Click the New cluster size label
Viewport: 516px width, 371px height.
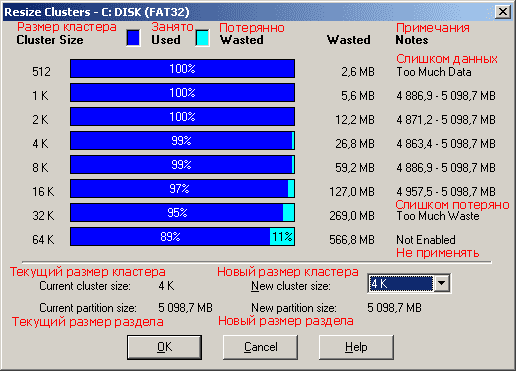pos(291,286)
